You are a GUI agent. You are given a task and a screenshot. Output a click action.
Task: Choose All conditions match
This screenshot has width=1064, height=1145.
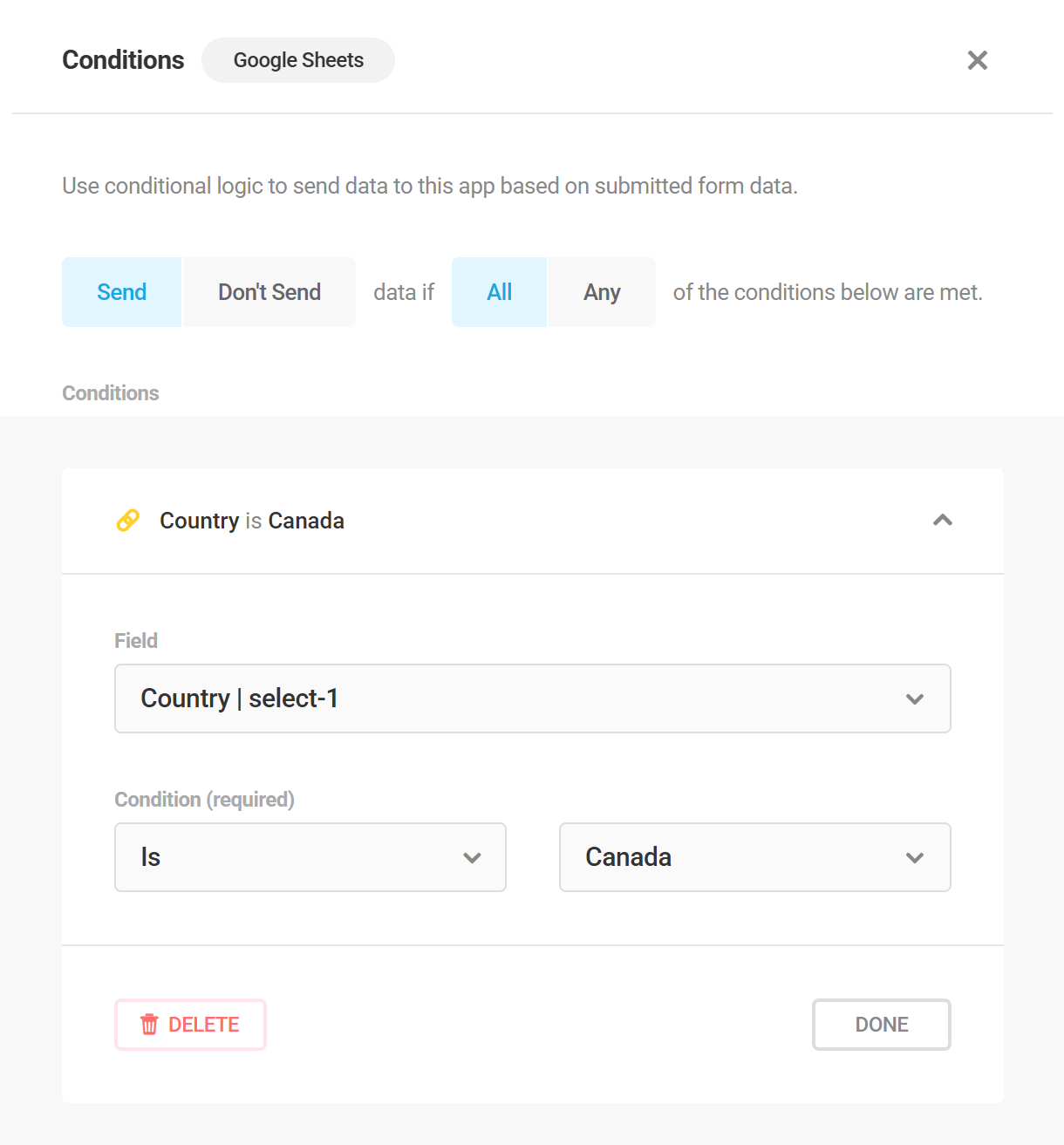coord(499,292)
